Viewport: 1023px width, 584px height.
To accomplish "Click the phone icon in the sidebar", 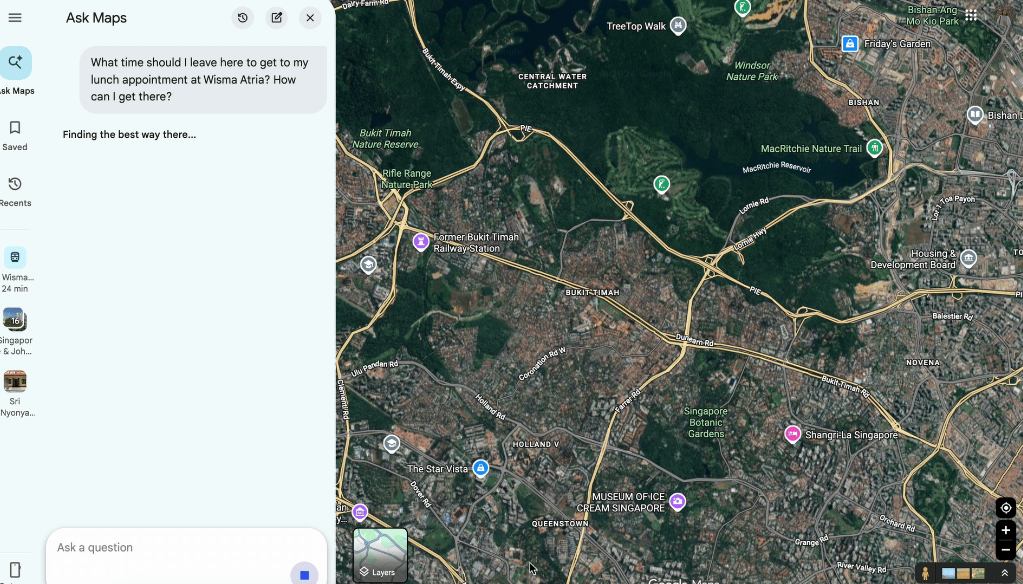I will (15, 570).
